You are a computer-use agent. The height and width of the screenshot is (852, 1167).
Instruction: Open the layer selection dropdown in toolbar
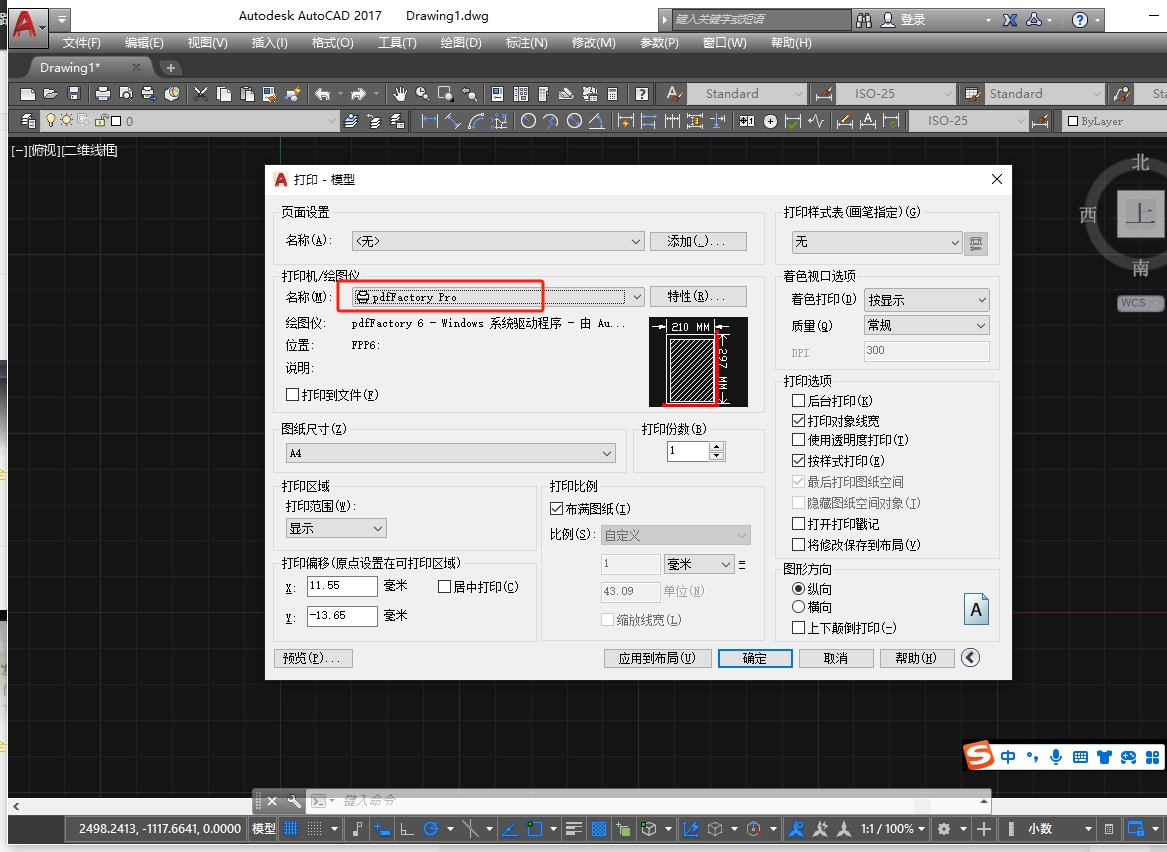point(189,121)
